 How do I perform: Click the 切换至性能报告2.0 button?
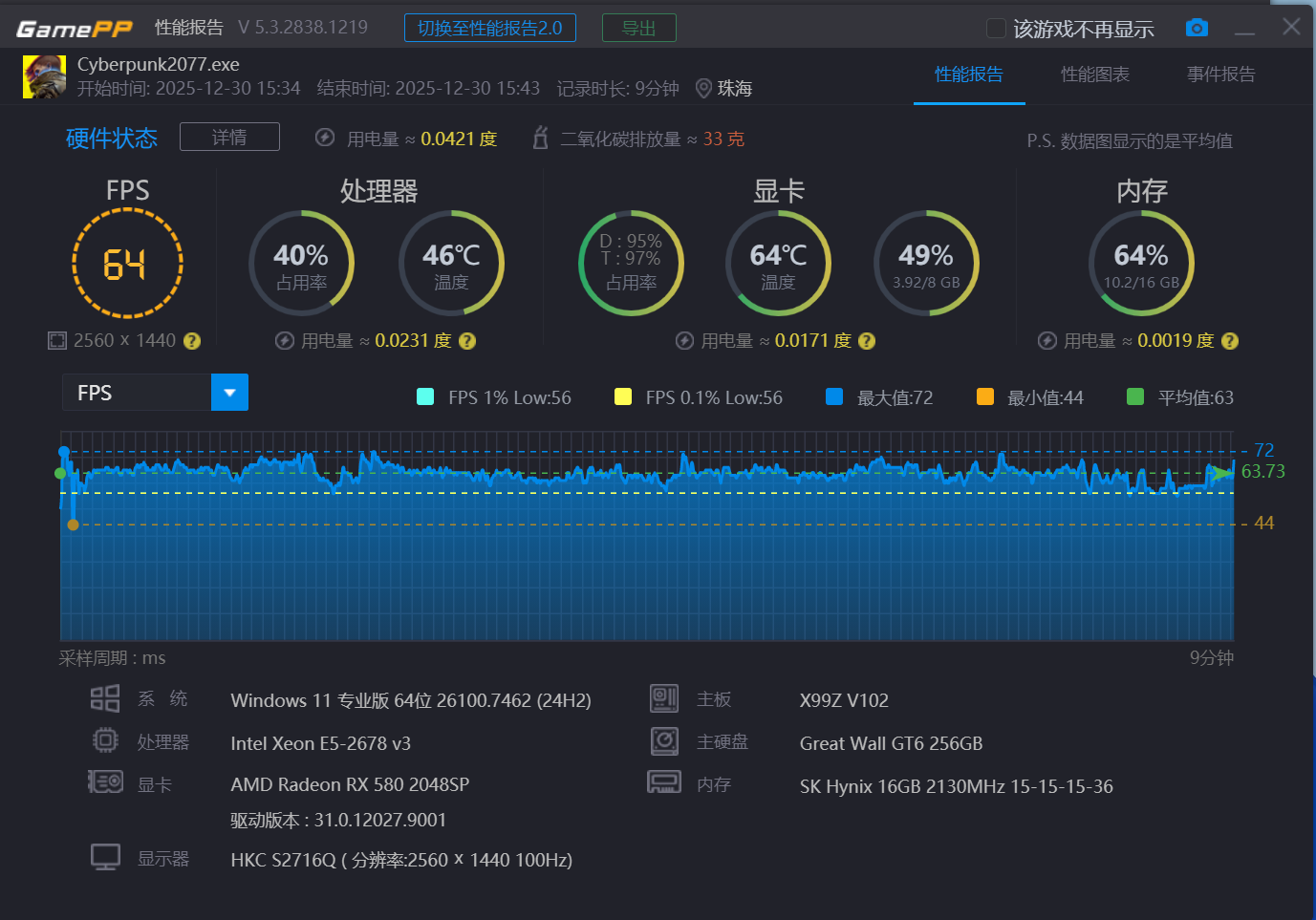click(489, 29)
